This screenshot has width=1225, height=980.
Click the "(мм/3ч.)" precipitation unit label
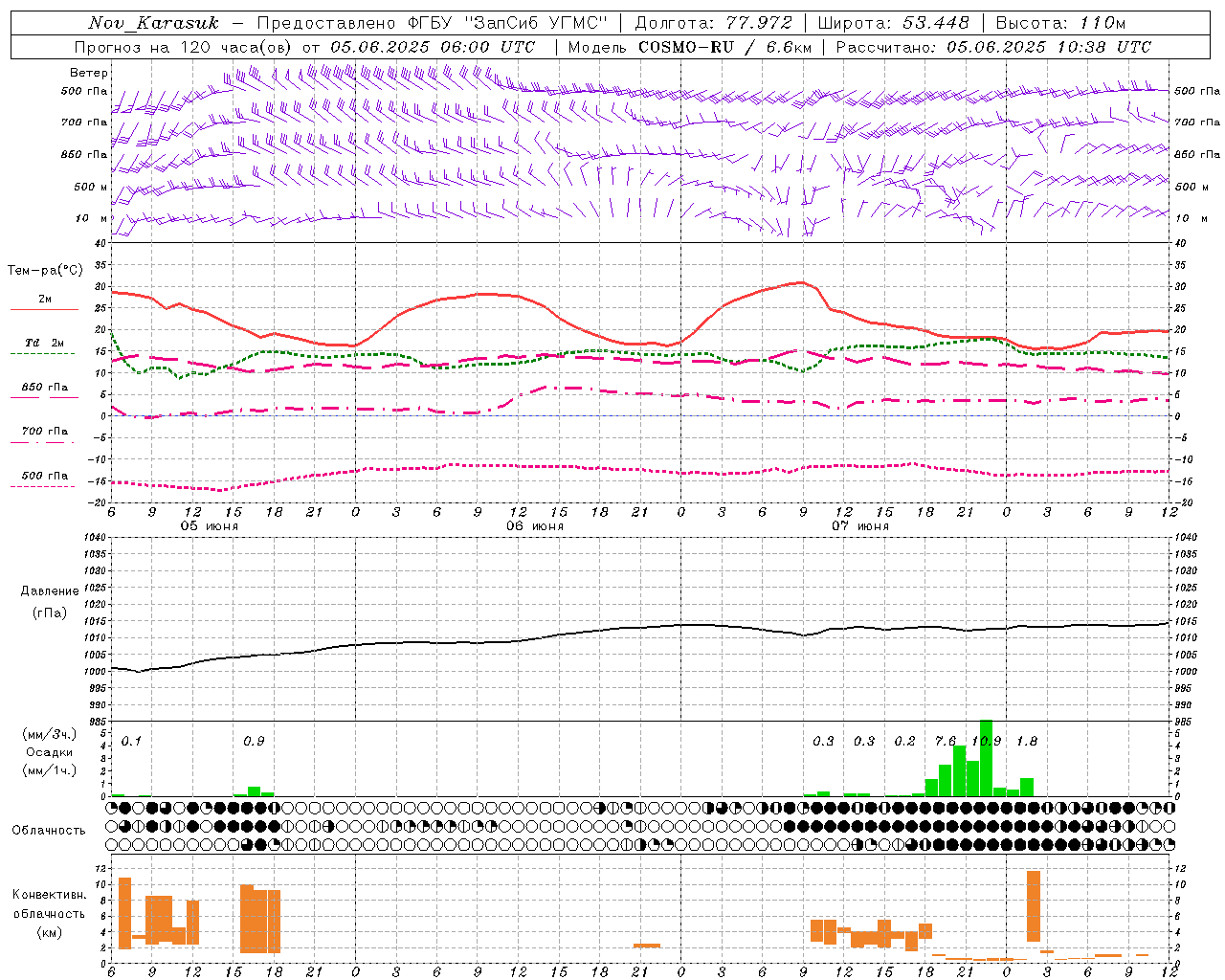point(49,734)
